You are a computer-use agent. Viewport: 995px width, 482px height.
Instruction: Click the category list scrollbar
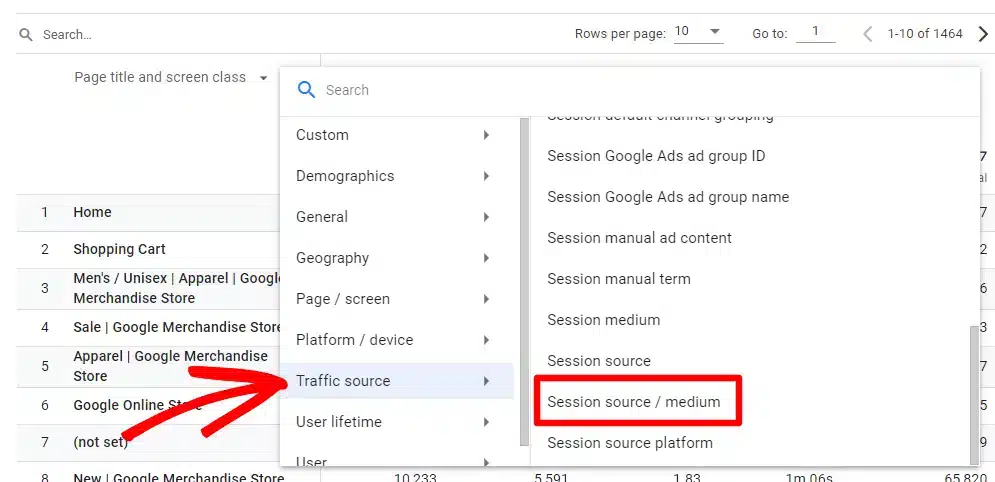pos(524,282)
